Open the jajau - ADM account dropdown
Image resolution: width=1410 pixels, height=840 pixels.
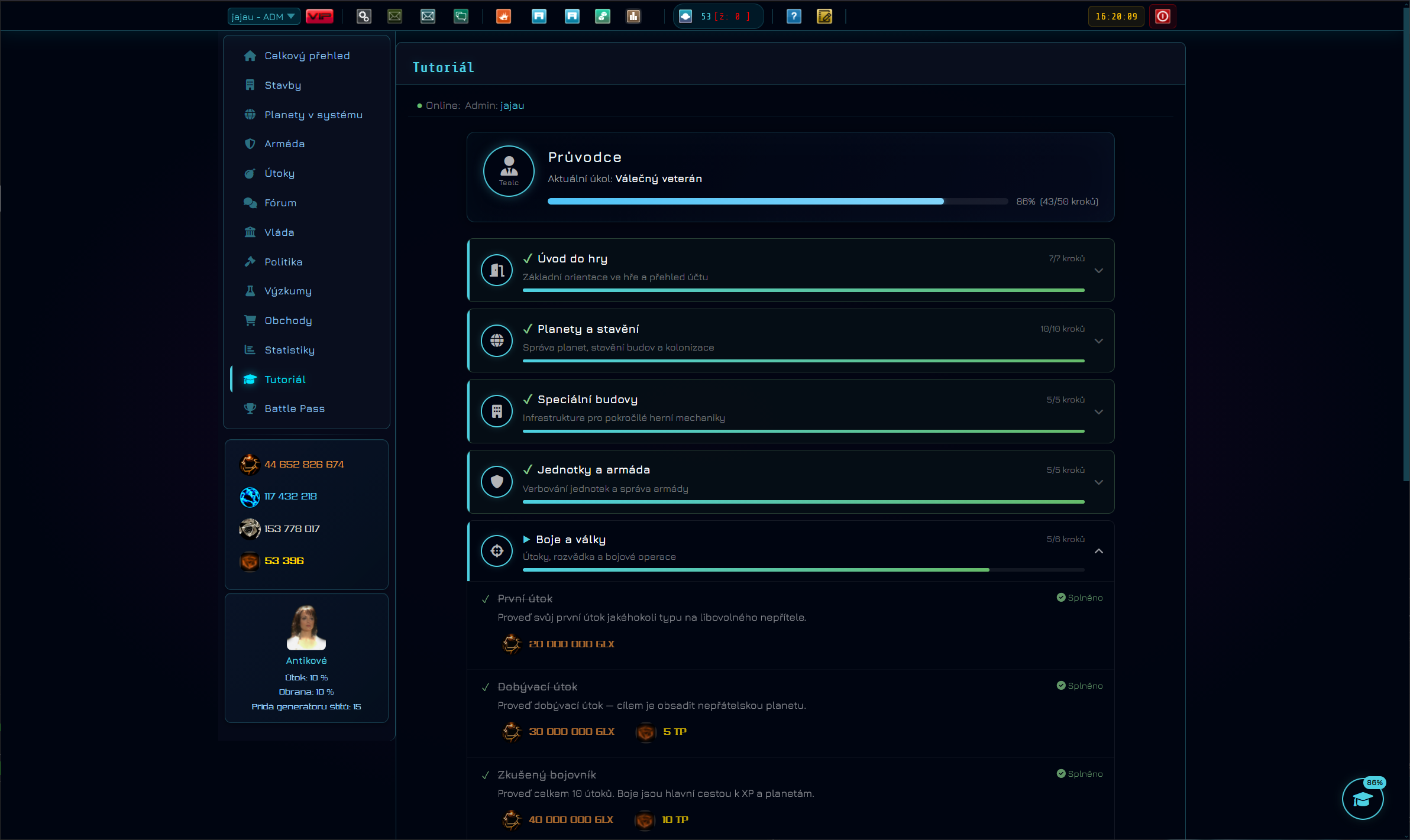point(264,17)
